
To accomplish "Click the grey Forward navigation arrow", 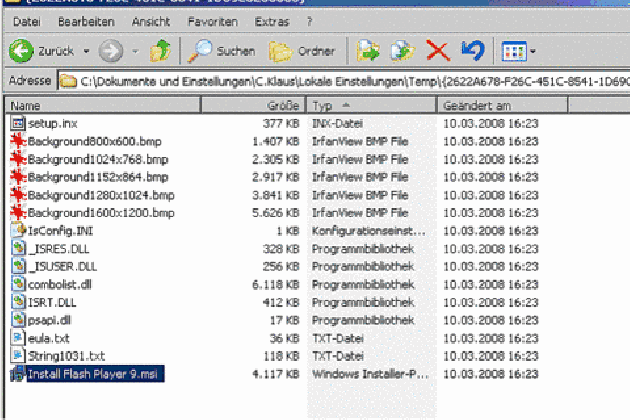I will [110, 50].
